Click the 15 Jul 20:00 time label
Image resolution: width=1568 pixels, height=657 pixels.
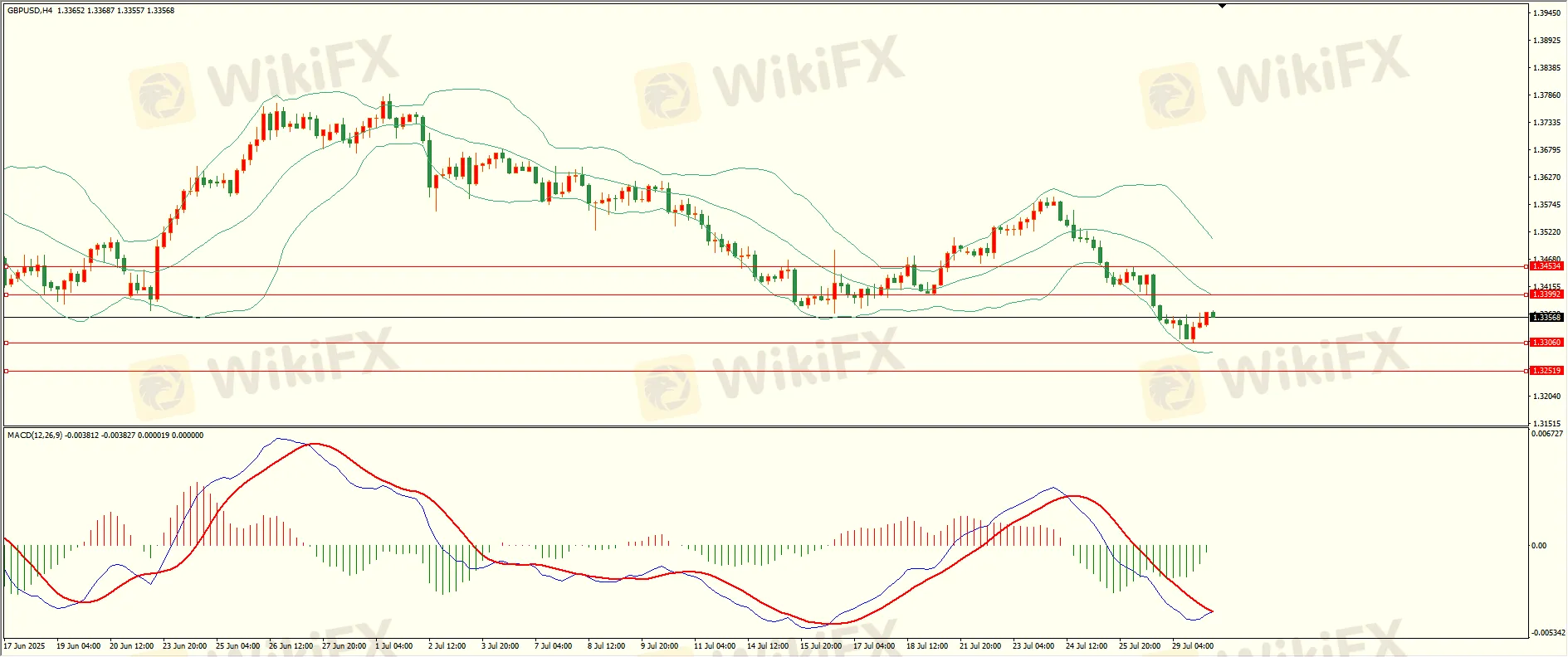[x=820, y=646]
